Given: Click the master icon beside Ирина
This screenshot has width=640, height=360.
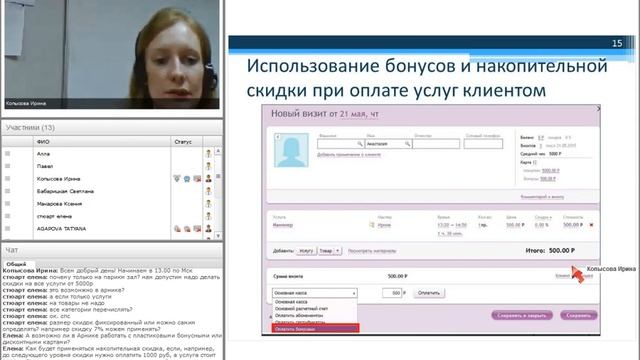Looking at the screenshot, I should tap(372, 225).
